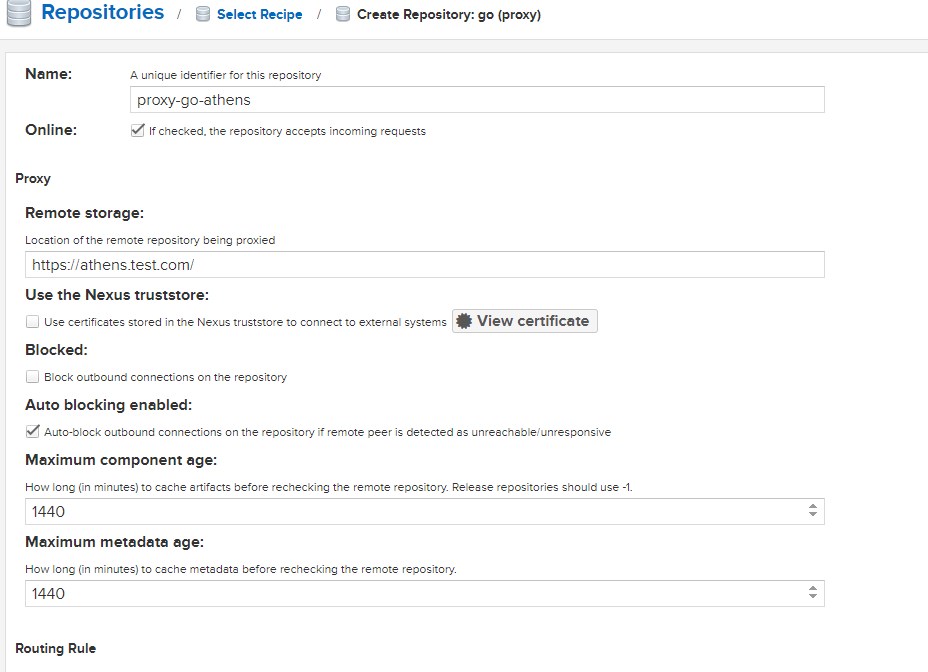Image resolution: width=928 pixels, height=672 pixels.
Task: Uncheck the Online checkbox
Action: (x=138, y=131)
